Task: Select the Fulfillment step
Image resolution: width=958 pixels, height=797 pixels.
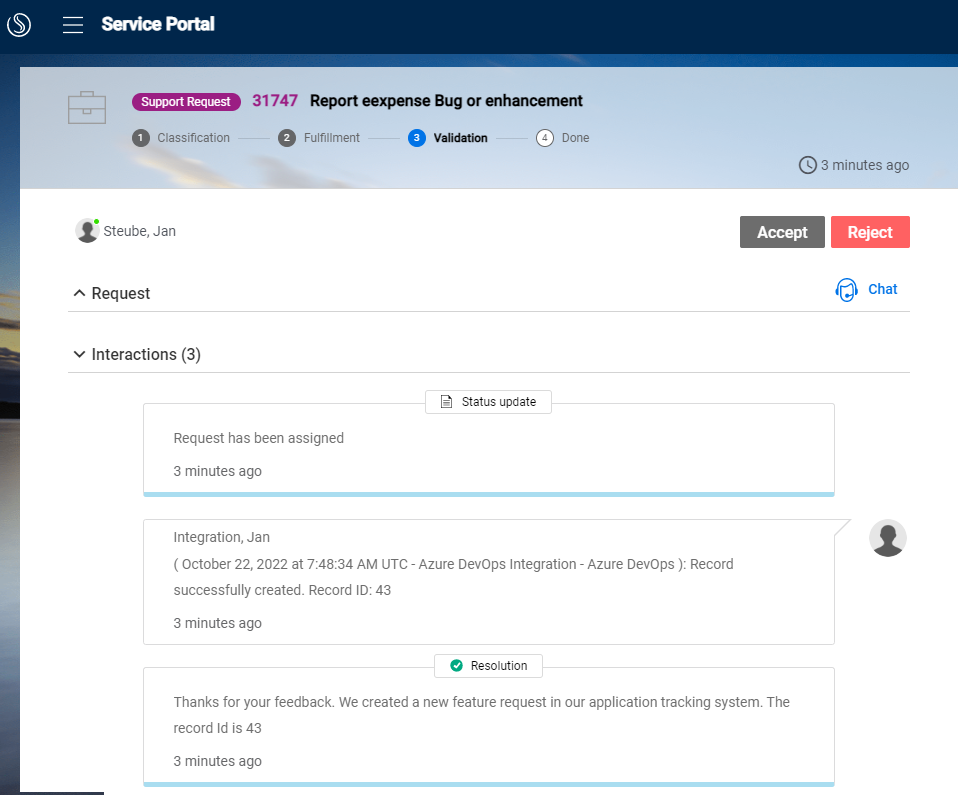Action: (x=287, y=137)
